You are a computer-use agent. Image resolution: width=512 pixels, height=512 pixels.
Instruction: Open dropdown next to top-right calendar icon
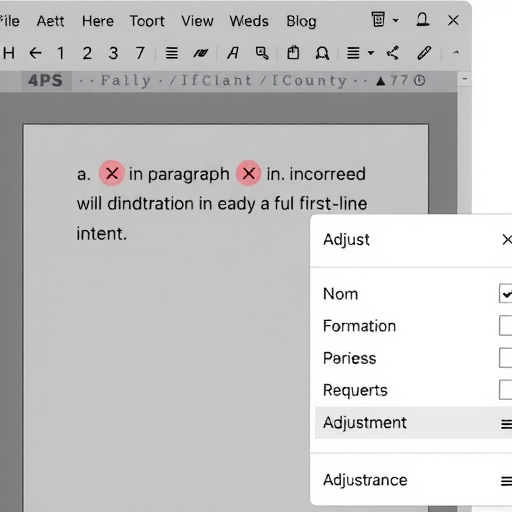tap(396, 20)
